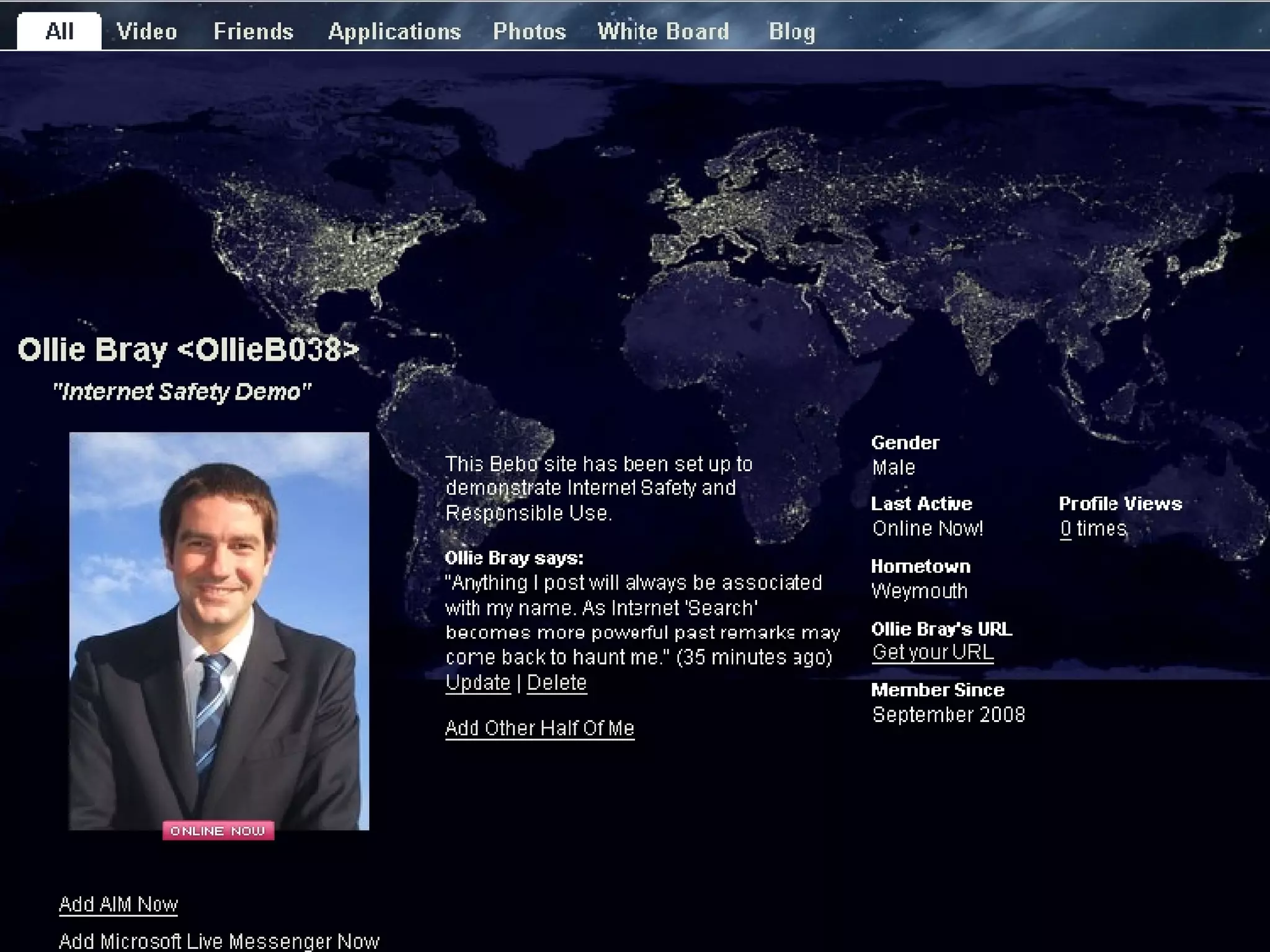Switch to the Friends tab
Image resolution: width=1270 pixels, height=952 pixels.
coord(253,32)
